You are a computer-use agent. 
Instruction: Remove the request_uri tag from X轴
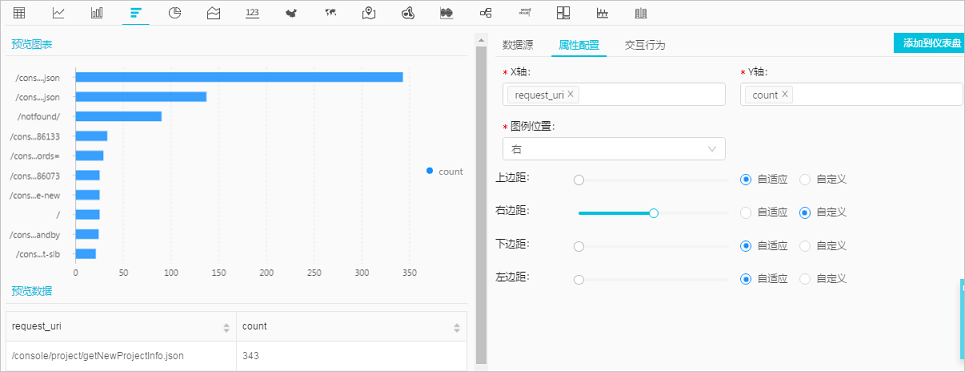tap(571, 94)
